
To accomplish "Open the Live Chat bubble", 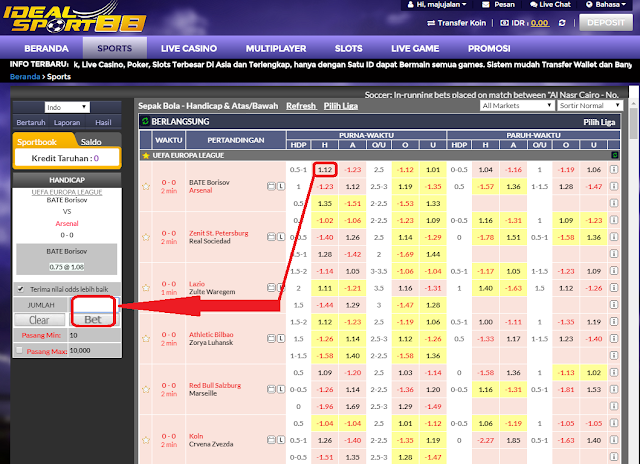I will [x=533, y=4].
